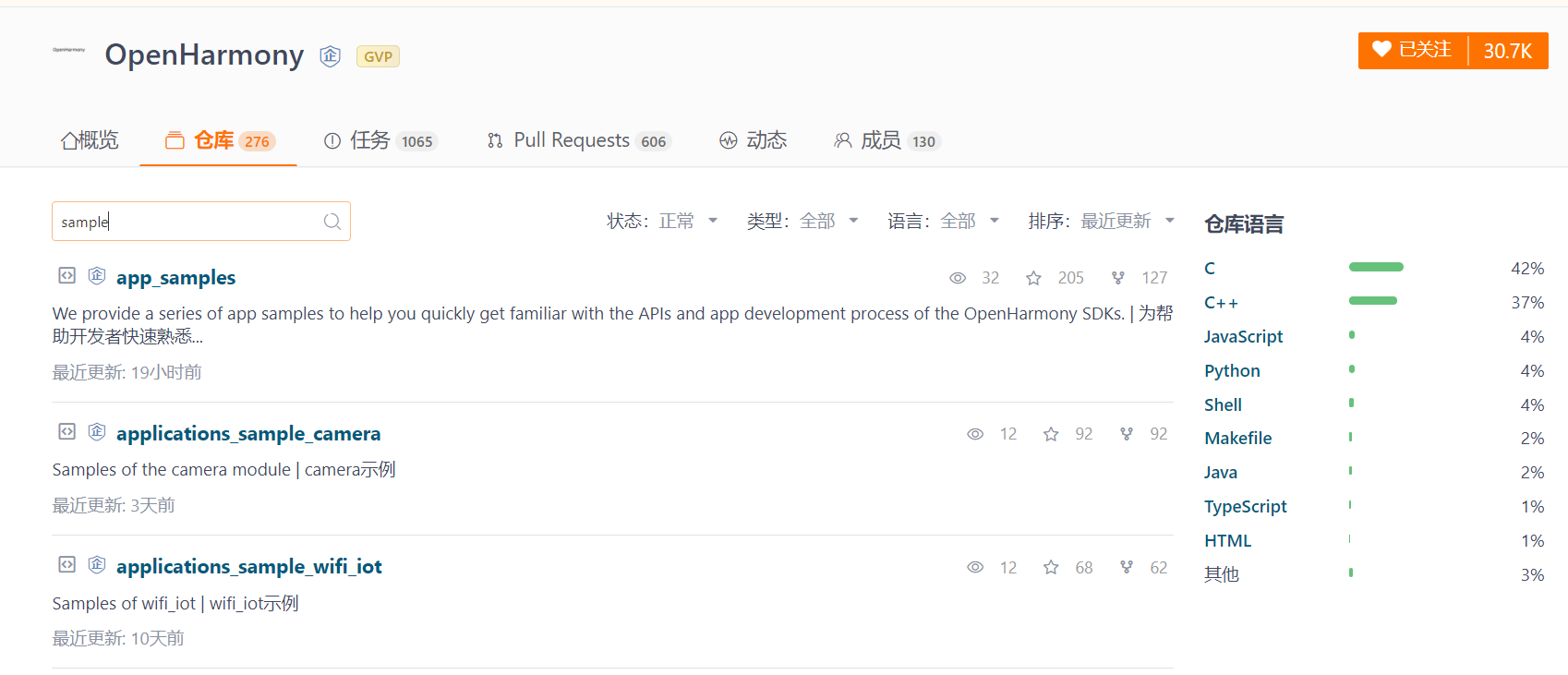Click the orange 已关注 follow button
The image size is (1568, 675).
click(1412, 50)
